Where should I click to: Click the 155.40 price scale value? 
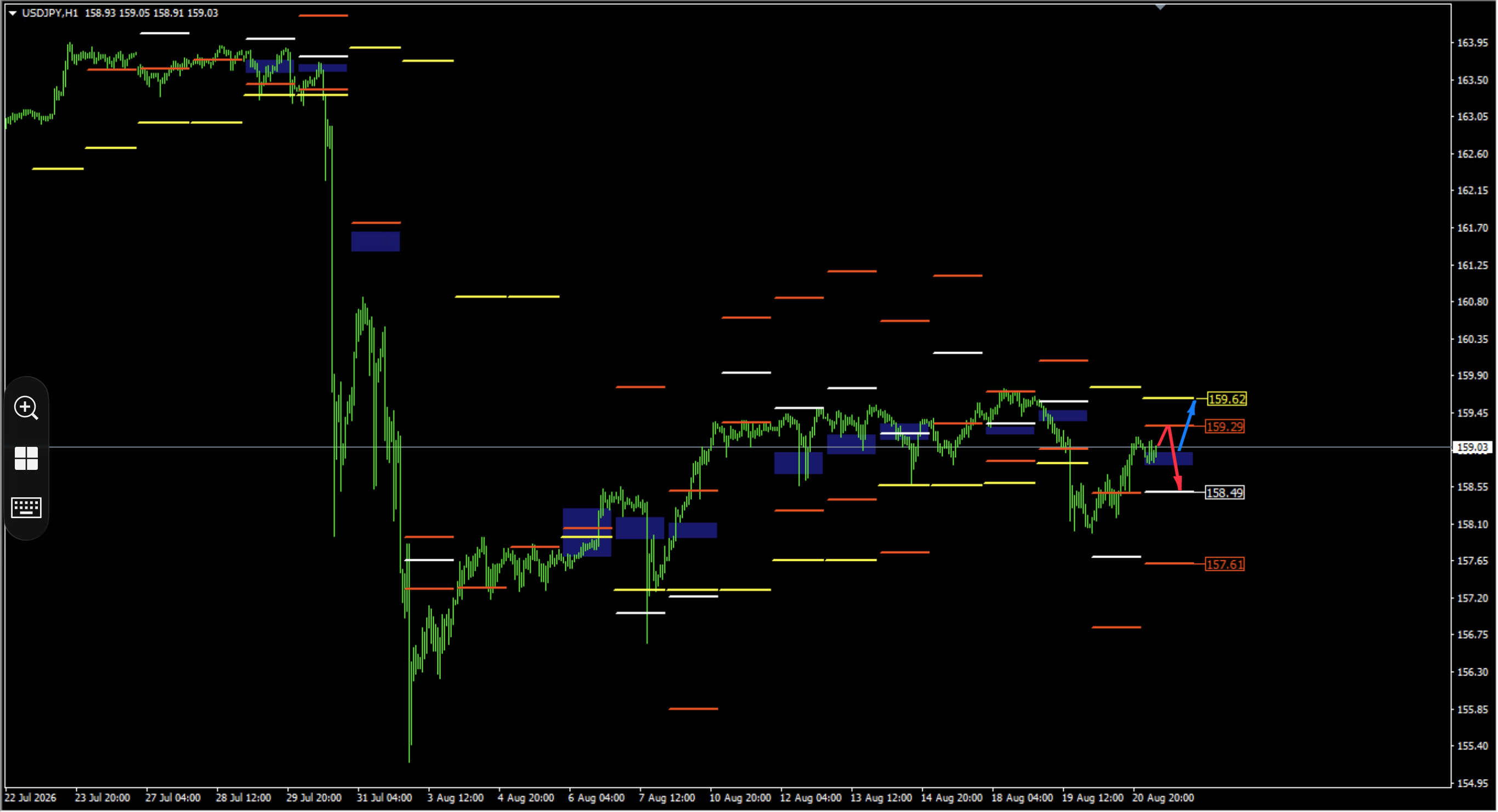(1472, 746)
